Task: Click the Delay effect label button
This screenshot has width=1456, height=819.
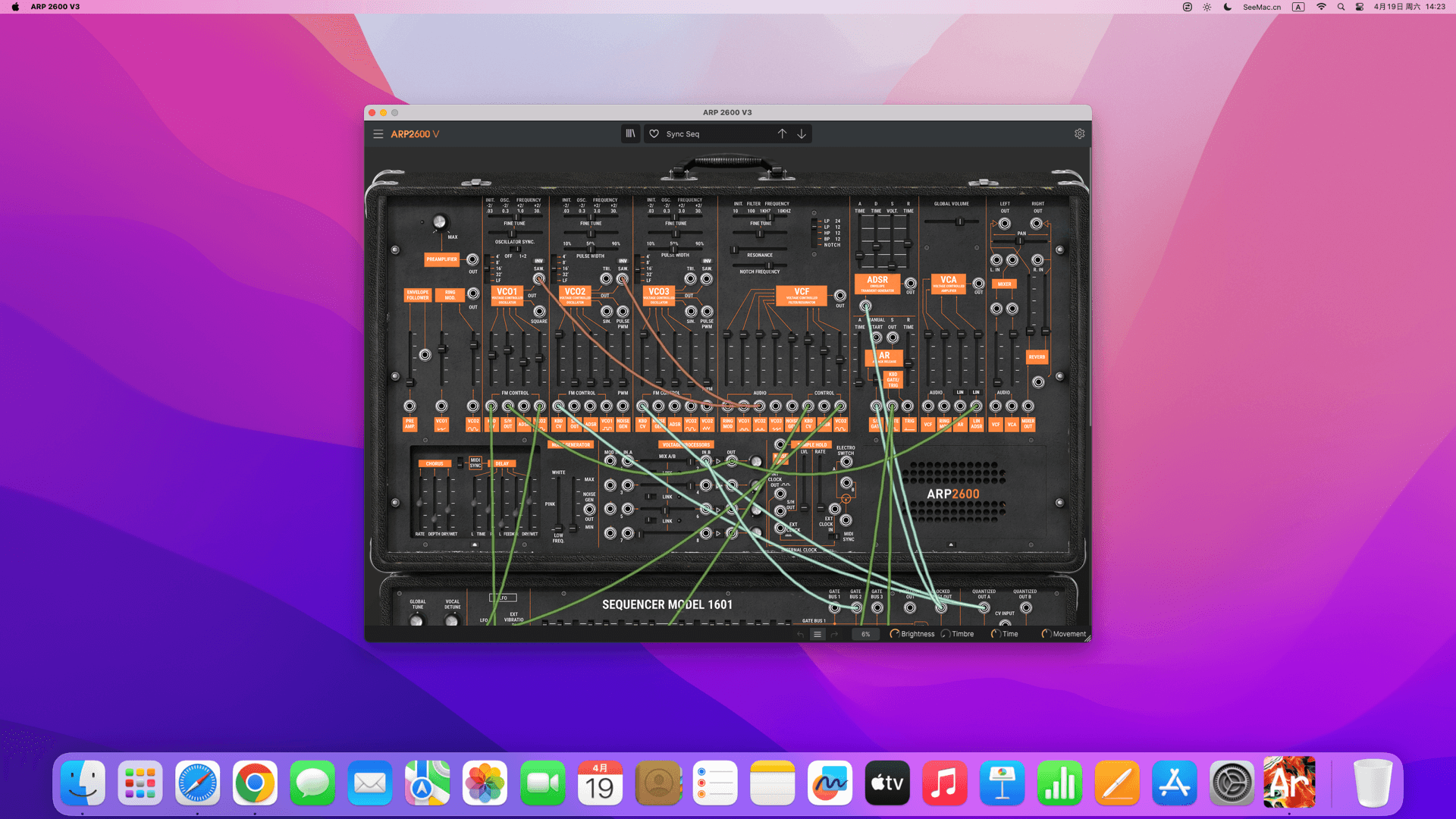Action: [502, 463]
